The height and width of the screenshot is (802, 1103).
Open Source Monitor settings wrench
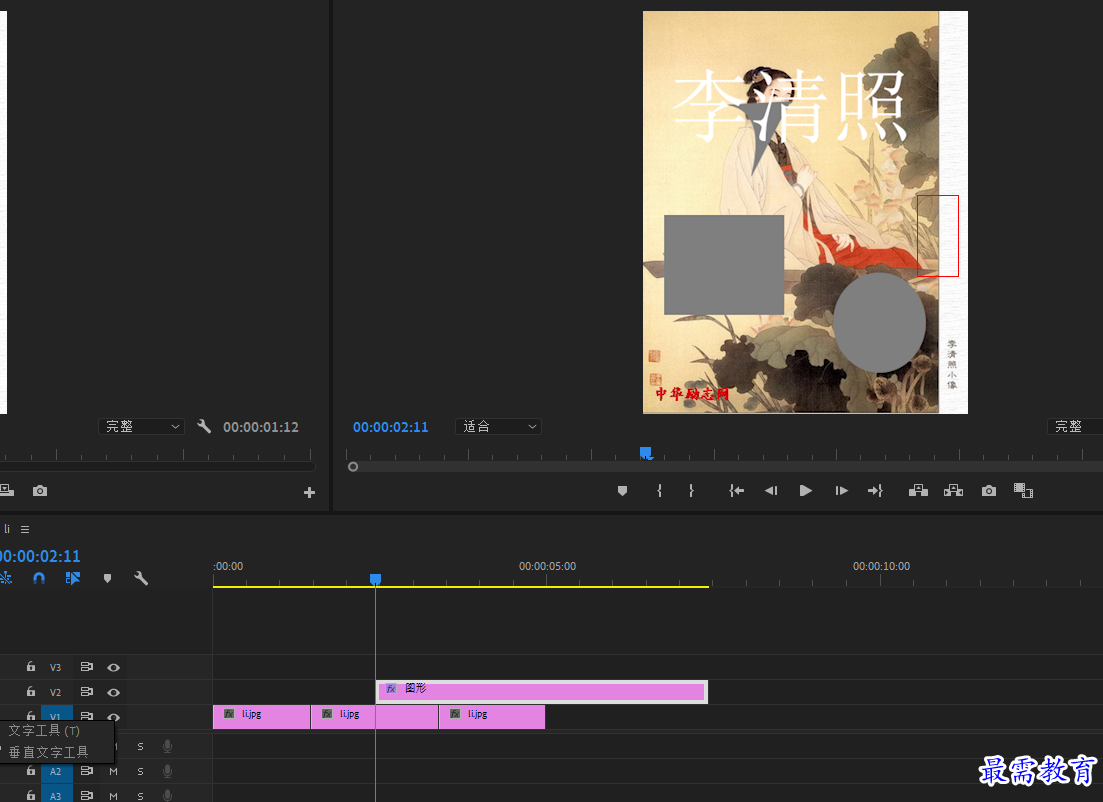204,426
